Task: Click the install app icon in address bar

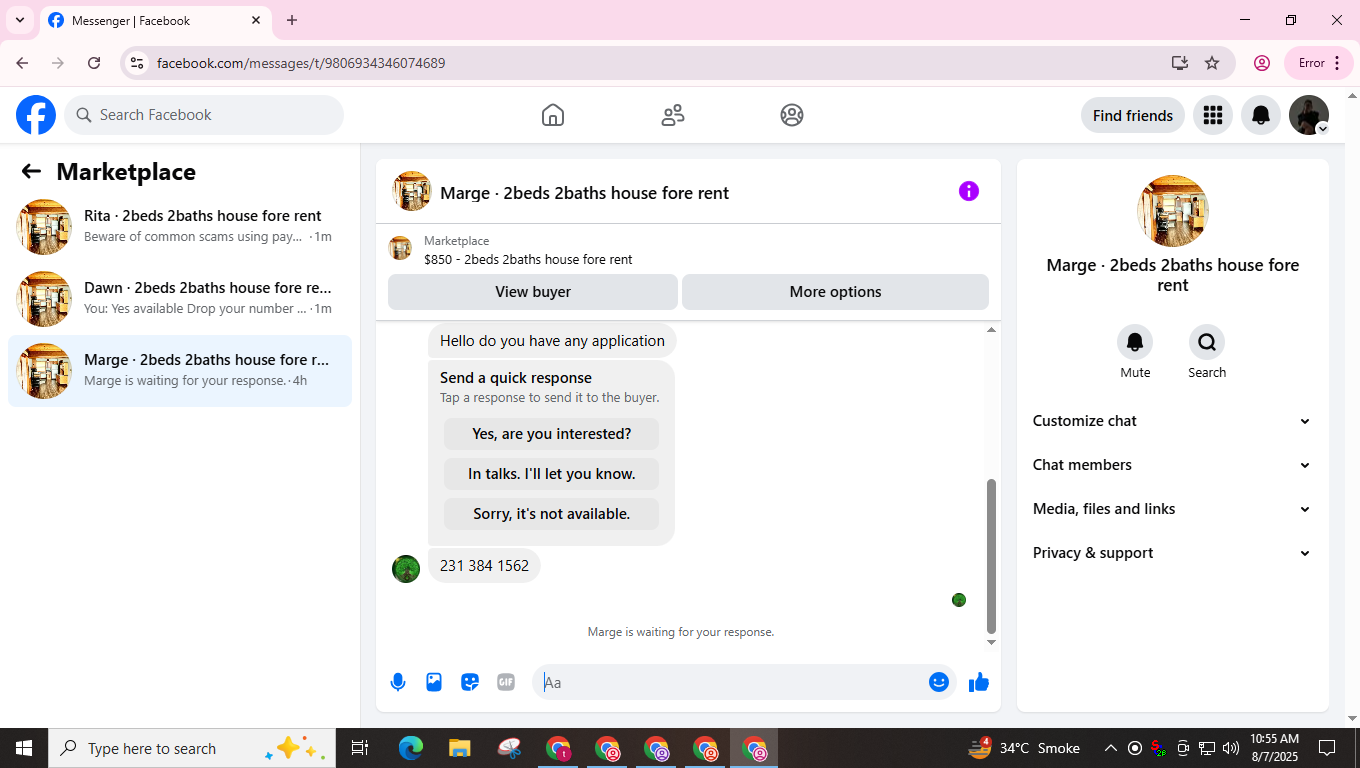Action: [x=1180, y=63]
